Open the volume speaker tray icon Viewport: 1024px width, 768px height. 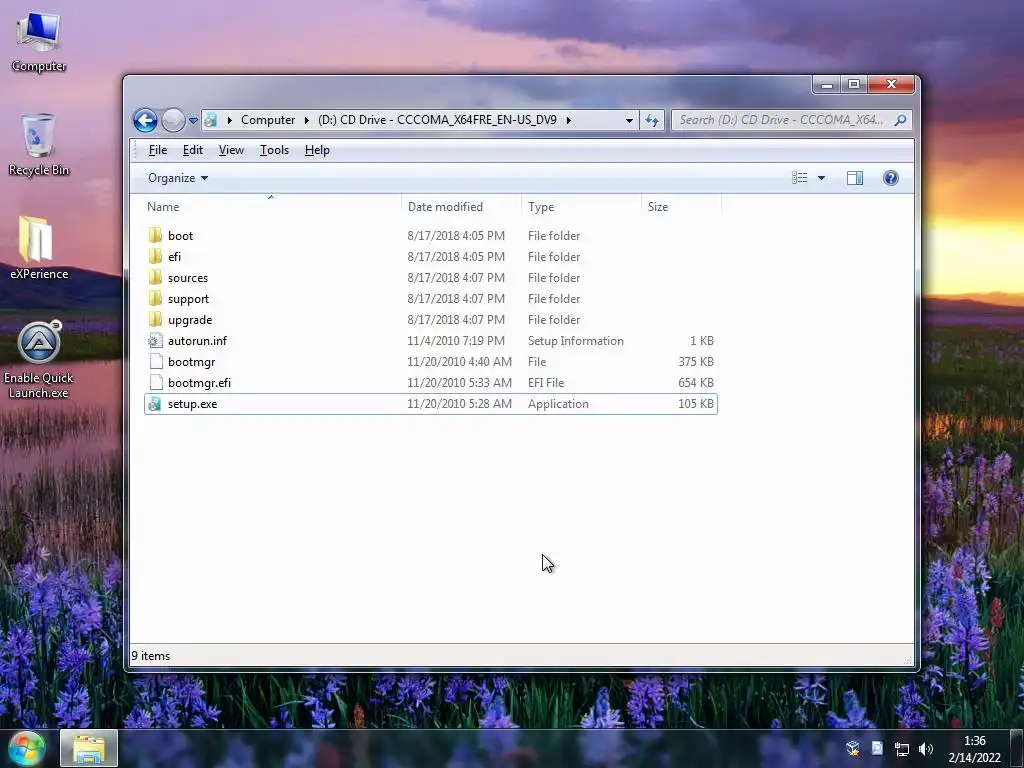925,749
